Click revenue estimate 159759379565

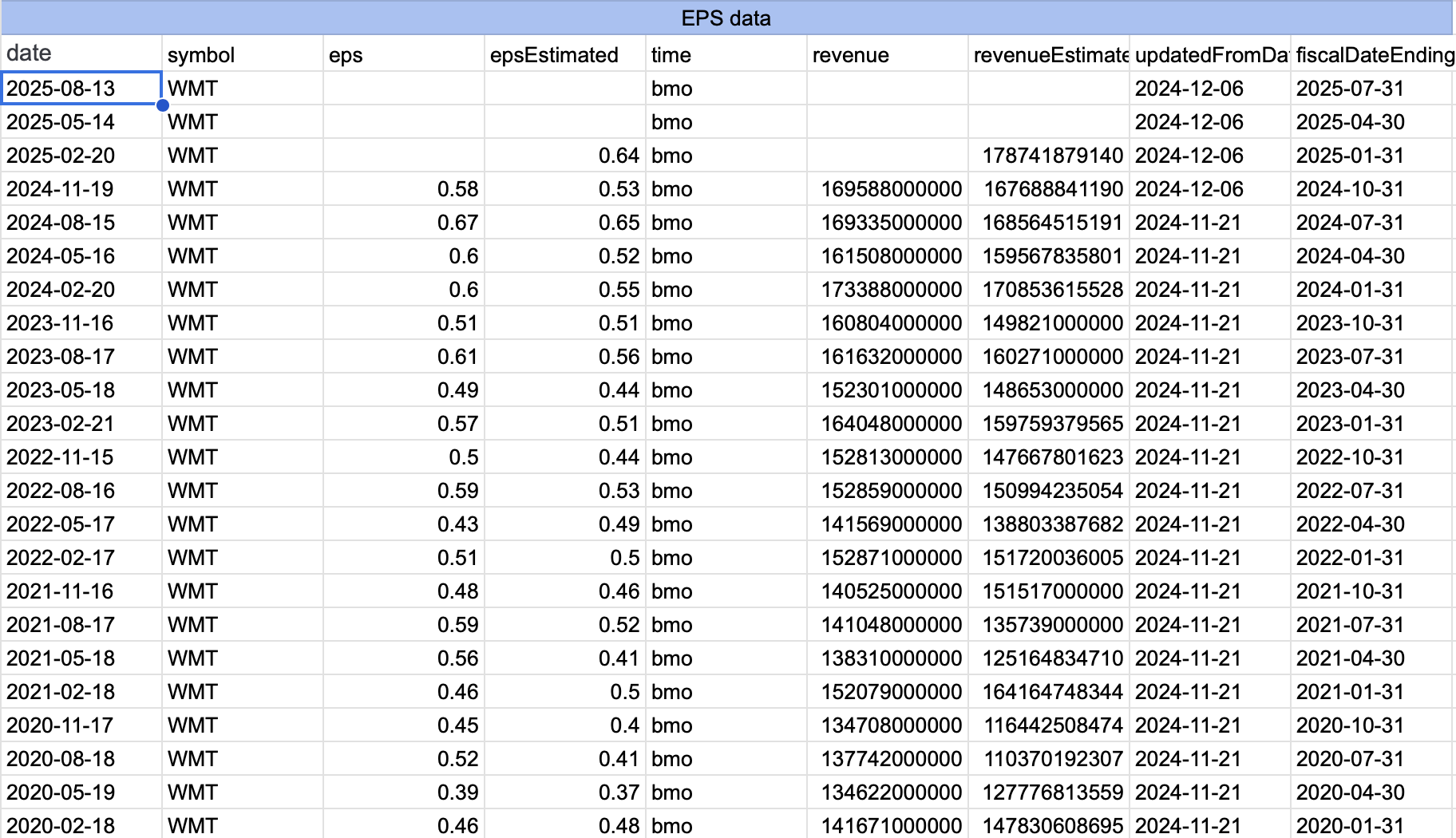click(x=1049, y=423)
